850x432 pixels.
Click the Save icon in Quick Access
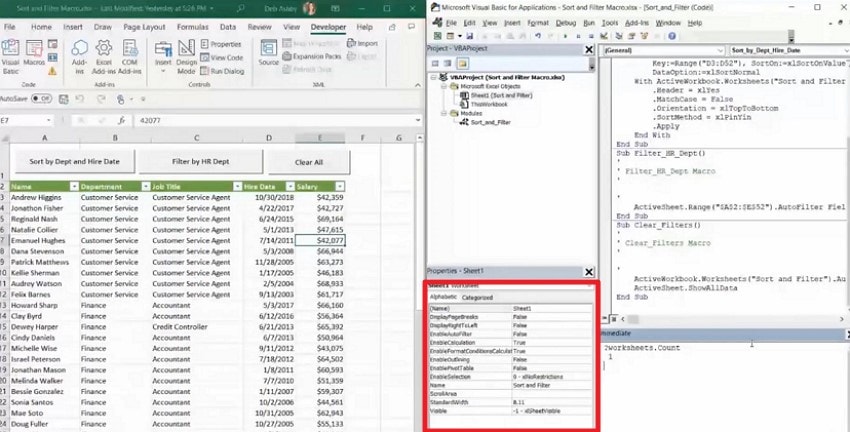[63, 99]
